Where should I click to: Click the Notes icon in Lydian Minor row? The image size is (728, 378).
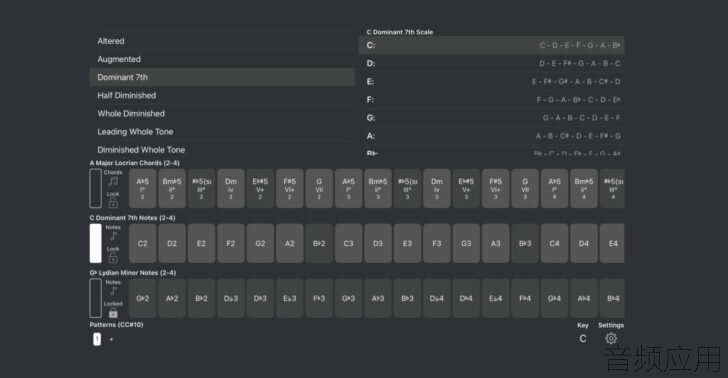point(113,291)
